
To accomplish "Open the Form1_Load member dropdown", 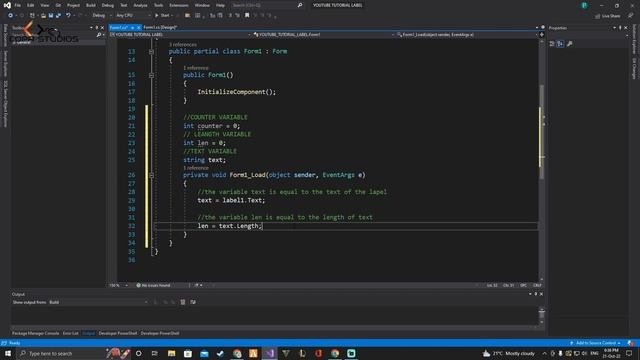I will pyautogui.click(x=467, y=35).
